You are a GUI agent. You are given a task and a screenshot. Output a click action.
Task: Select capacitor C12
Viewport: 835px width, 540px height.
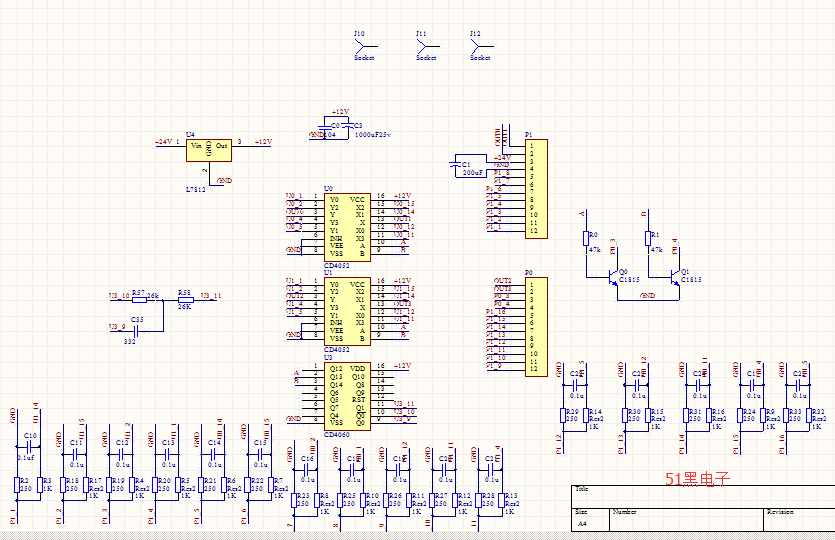click(x=122, y=454)
